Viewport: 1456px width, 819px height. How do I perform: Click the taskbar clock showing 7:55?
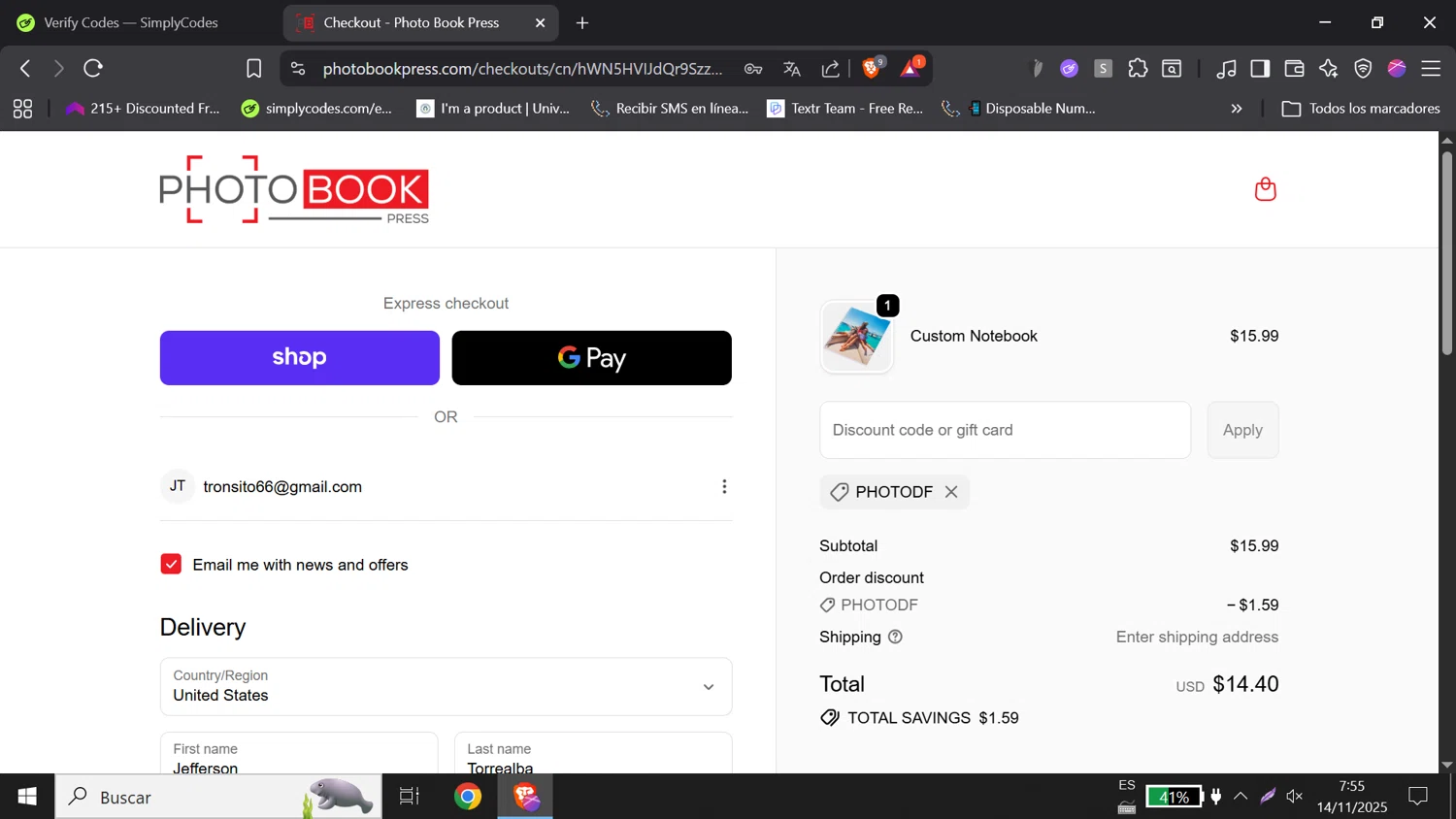pos(1352,797)
